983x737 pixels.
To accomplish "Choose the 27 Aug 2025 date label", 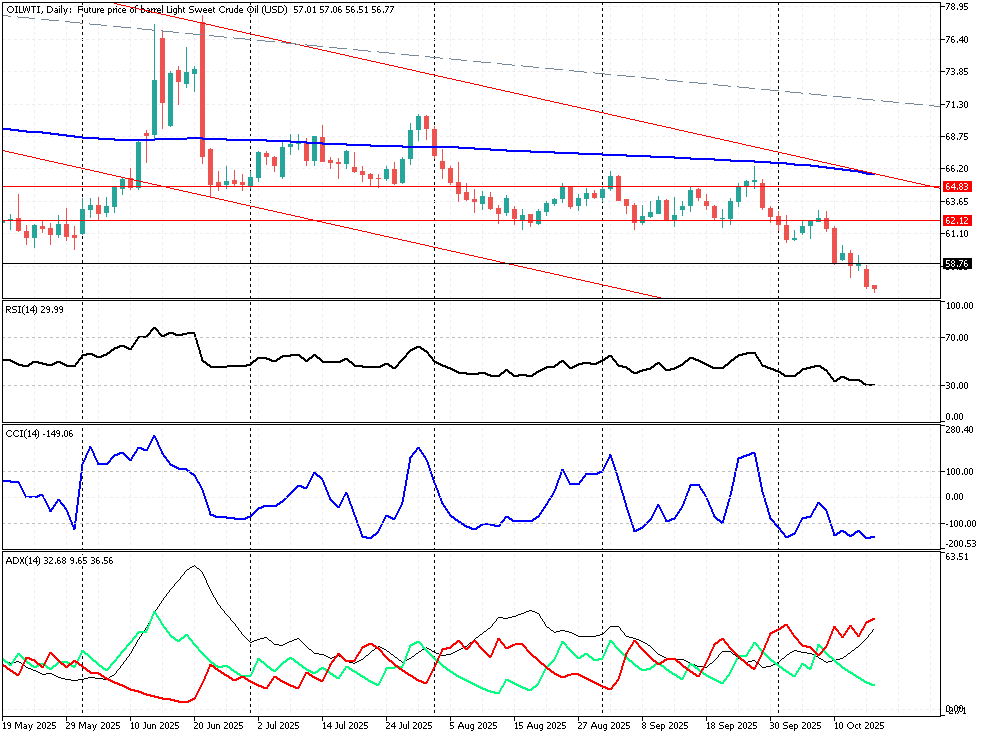I will click(x=603, y=724).
